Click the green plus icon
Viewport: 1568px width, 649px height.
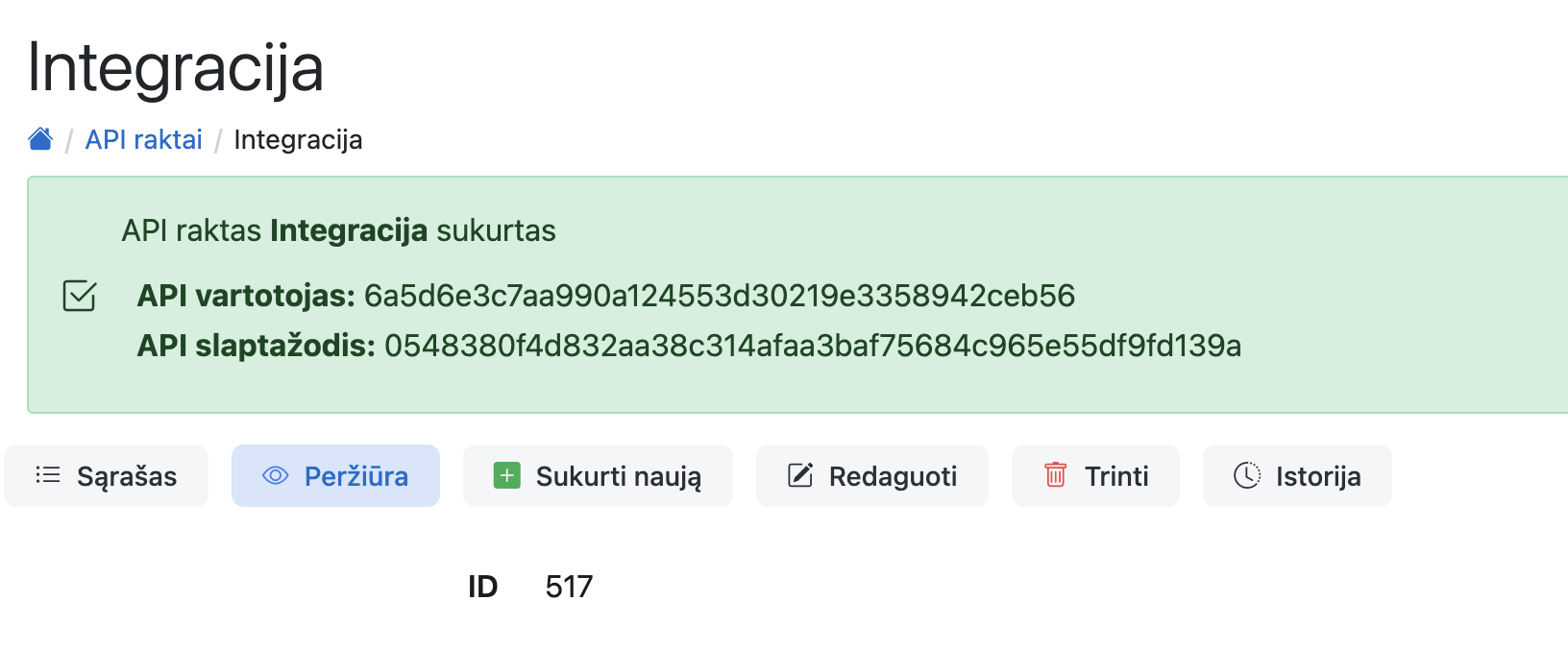point(506,475)
